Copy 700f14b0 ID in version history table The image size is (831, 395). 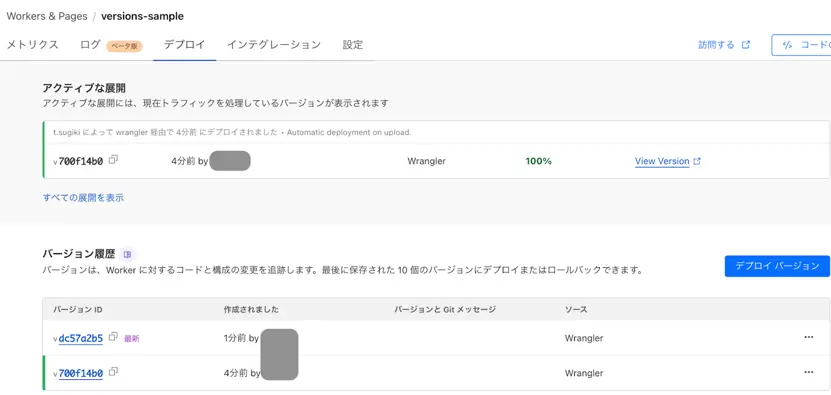pos(113,372)
